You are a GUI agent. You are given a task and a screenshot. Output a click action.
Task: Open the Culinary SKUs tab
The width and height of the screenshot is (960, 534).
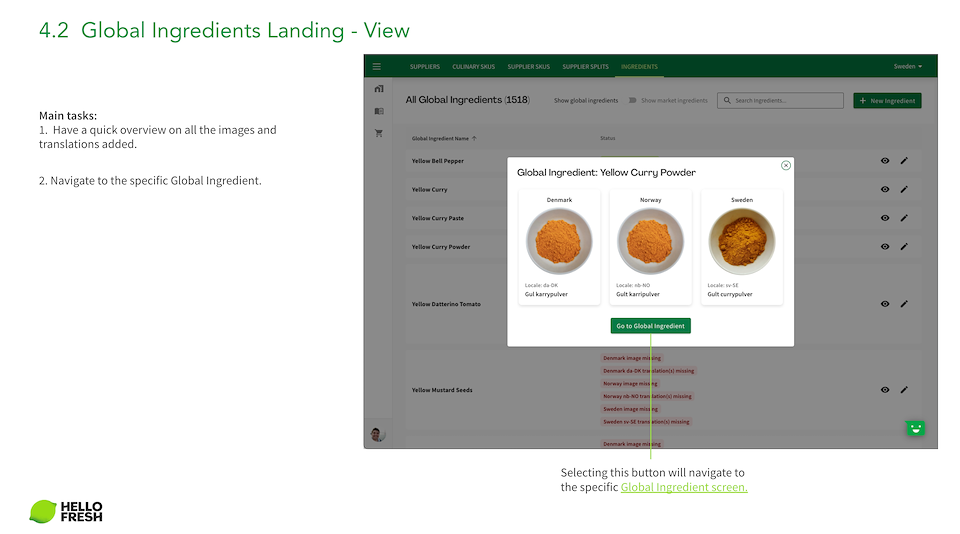pos(473,67)
